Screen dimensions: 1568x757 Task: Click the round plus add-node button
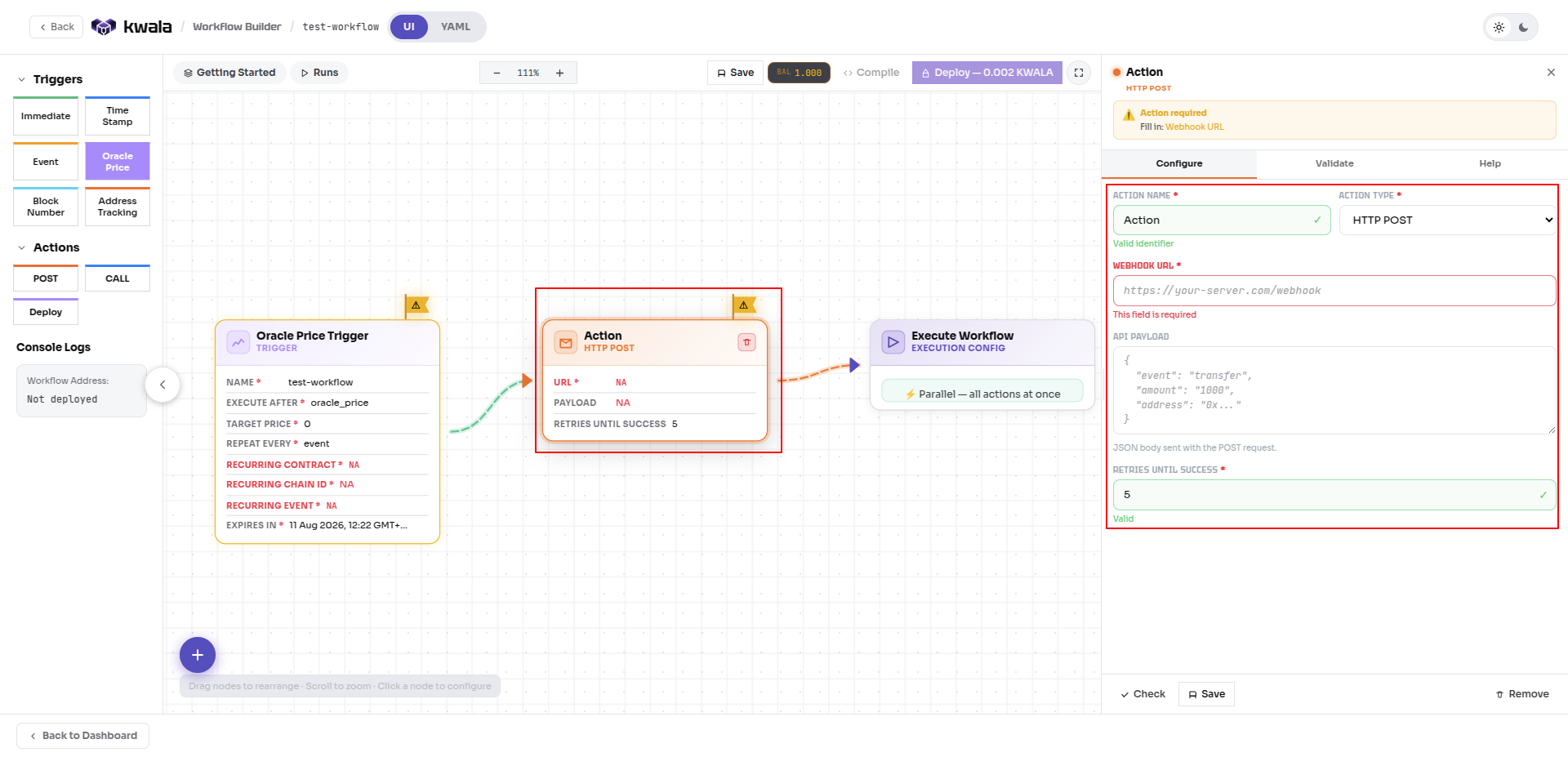(198, 655)
